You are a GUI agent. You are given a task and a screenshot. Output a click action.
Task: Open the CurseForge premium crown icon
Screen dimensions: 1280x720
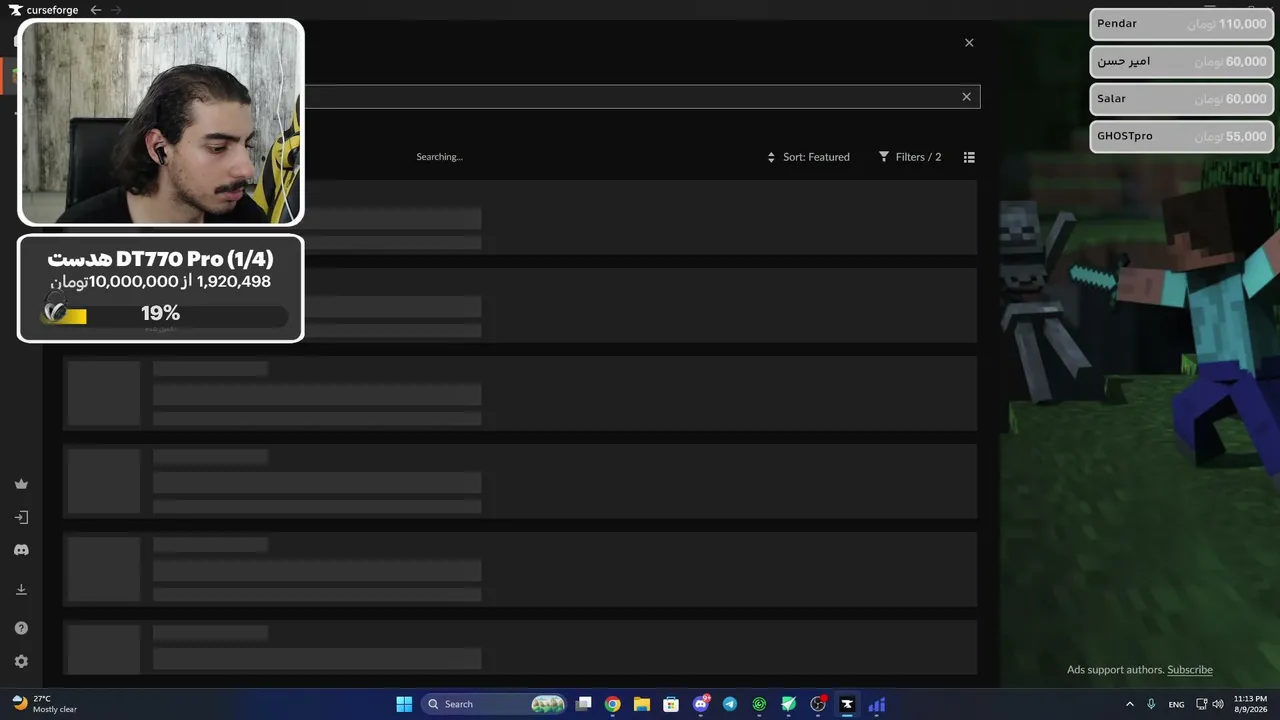click(21, 484)
